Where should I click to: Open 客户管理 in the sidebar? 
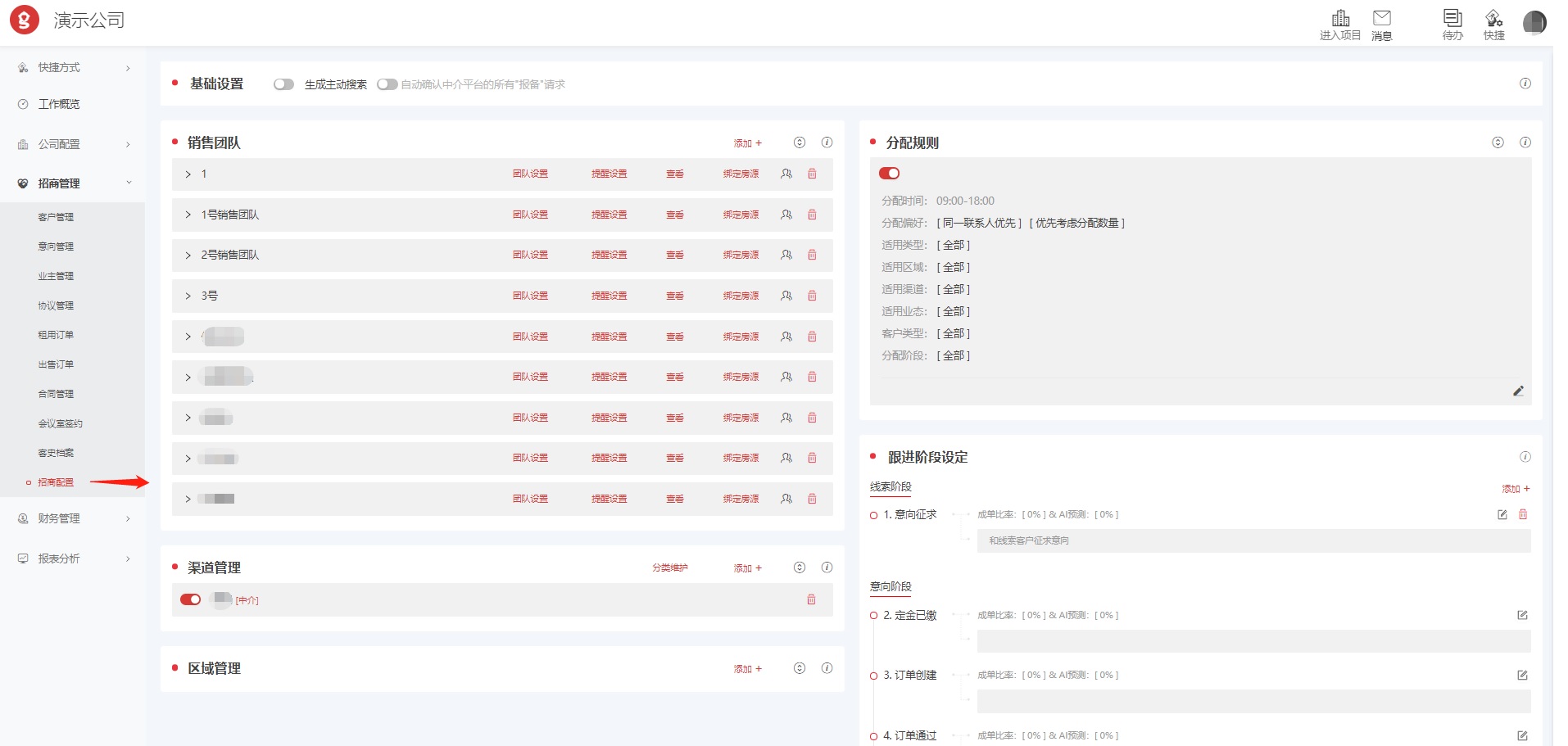(x=56, y=217)
